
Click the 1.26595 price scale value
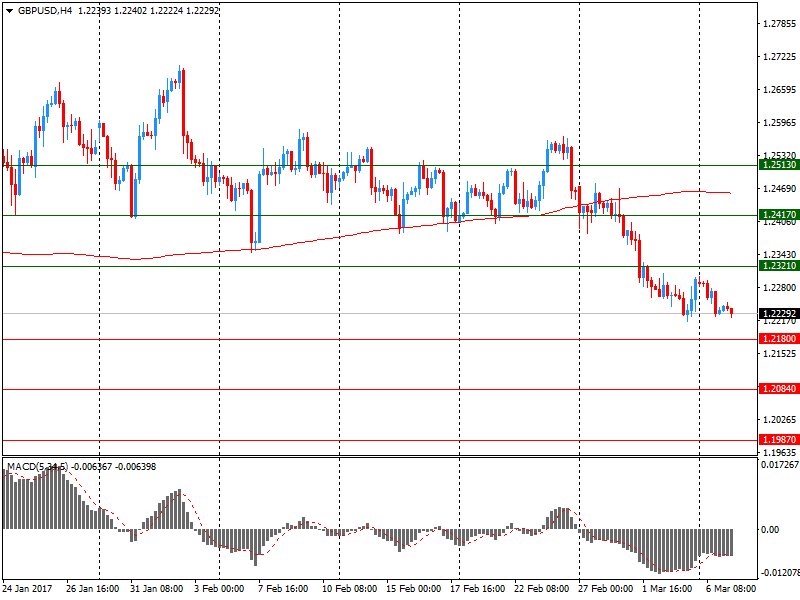point(779,90)
